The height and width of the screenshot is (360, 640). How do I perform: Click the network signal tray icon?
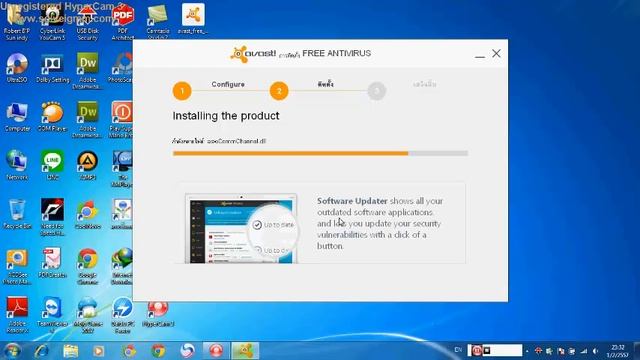(584, 351)
